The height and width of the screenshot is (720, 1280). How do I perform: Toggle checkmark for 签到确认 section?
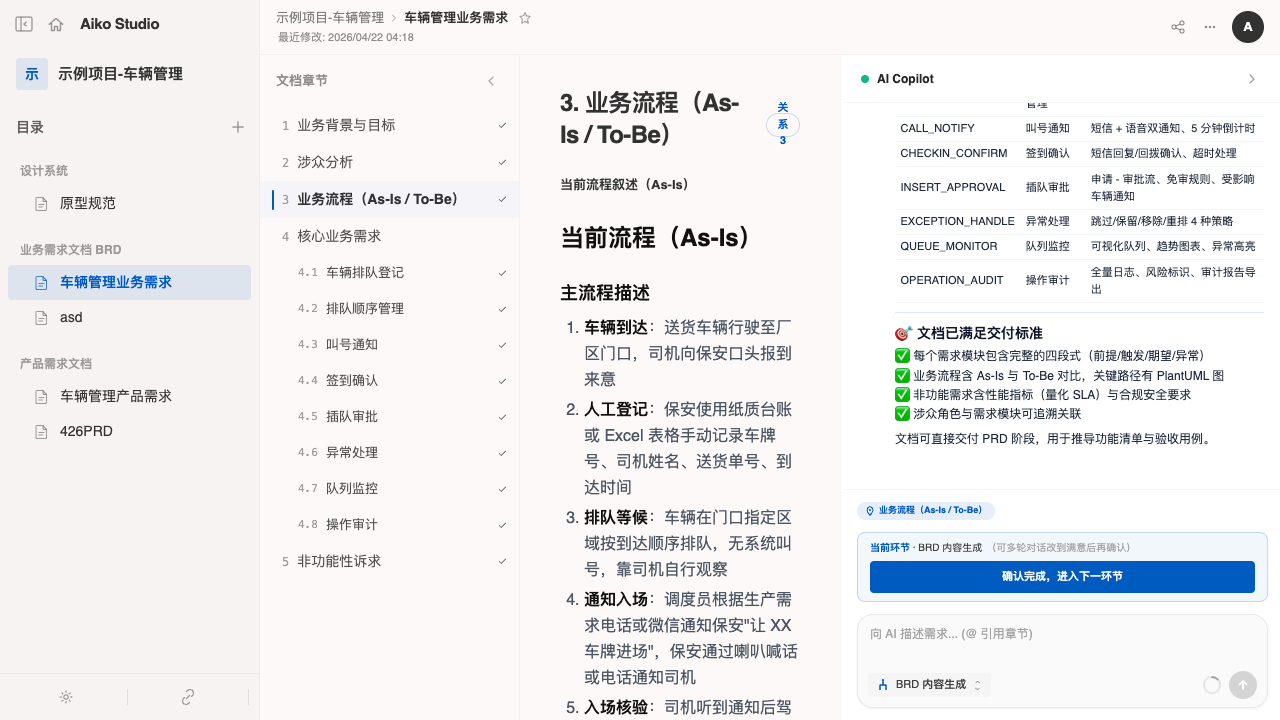coord(503,381)
